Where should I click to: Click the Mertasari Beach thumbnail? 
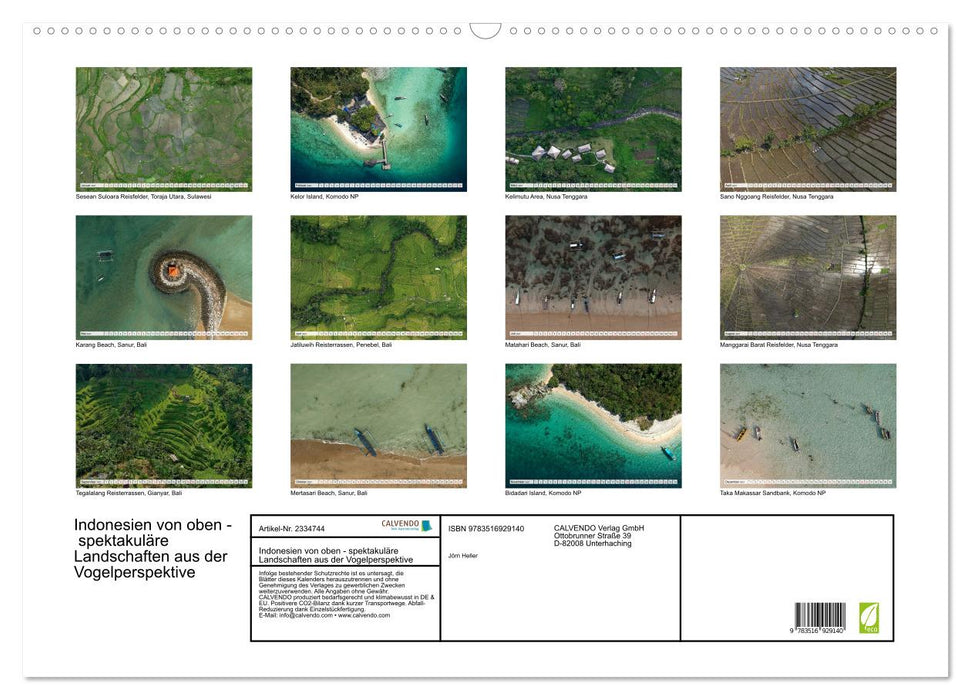[x=378, y=426]
